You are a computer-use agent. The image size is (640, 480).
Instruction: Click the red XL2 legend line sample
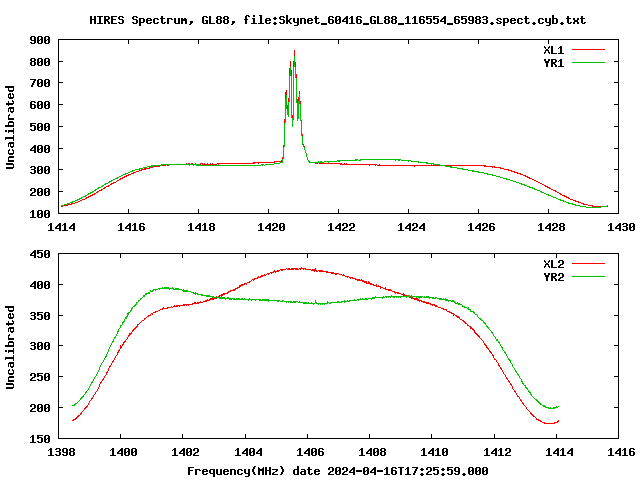point(588,264)
